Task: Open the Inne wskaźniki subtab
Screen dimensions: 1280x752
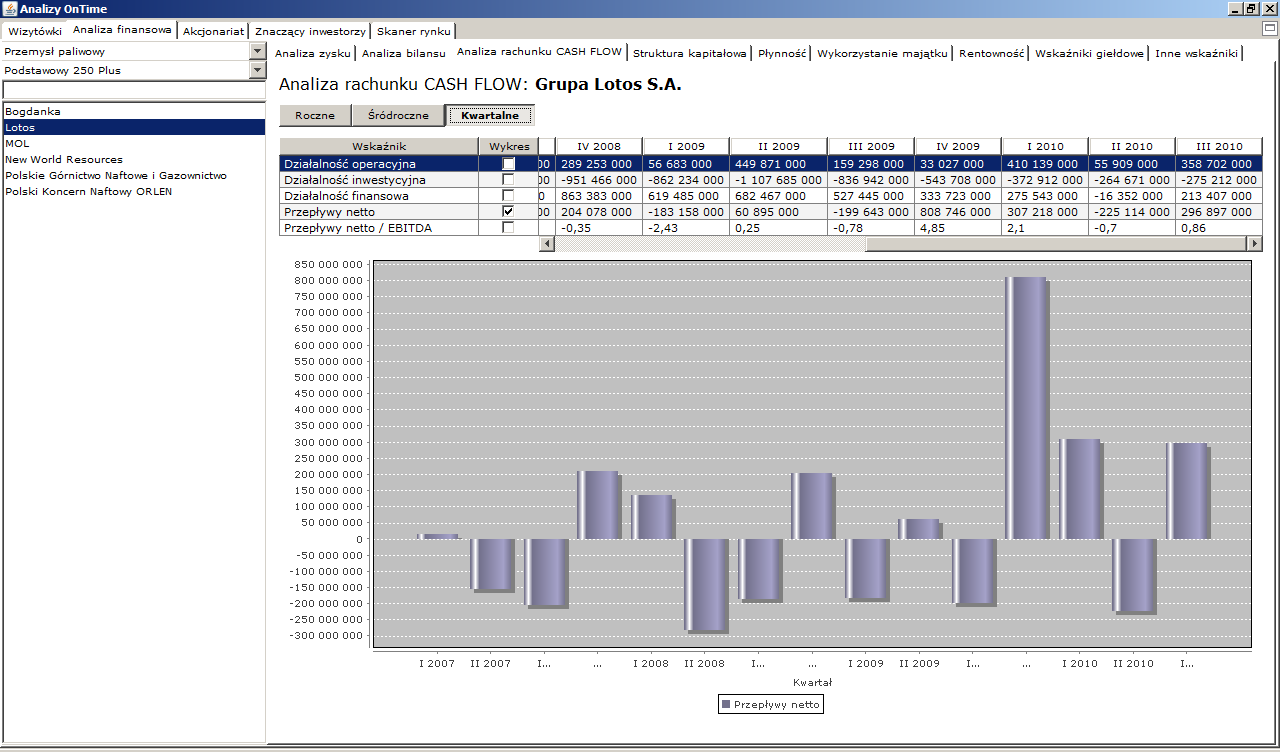Action: click(1196, 53)
